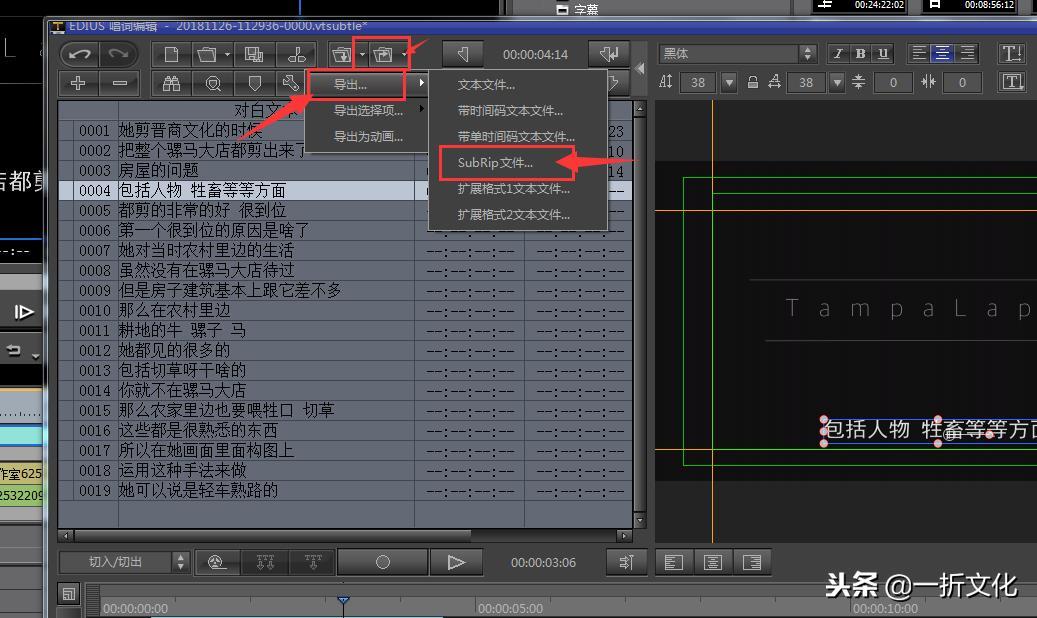Screen dimensions: 1037x618
Task: Click the character spacing value field
Action: coord(962,83)
